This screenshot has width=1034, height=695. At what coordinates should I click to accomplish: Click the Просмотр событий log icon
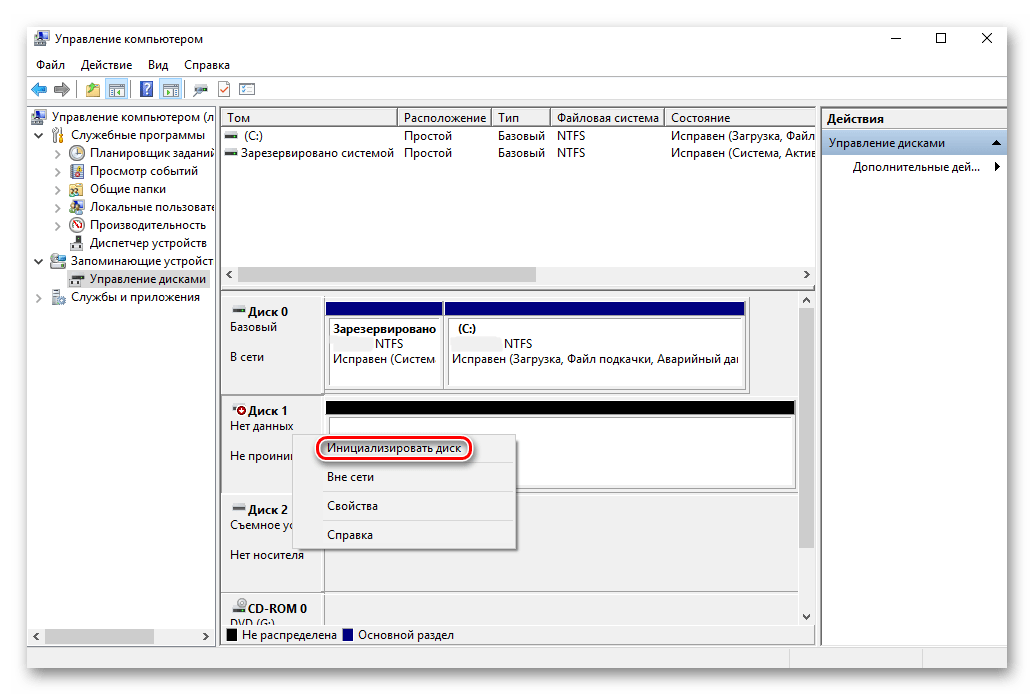pos(77,171)
